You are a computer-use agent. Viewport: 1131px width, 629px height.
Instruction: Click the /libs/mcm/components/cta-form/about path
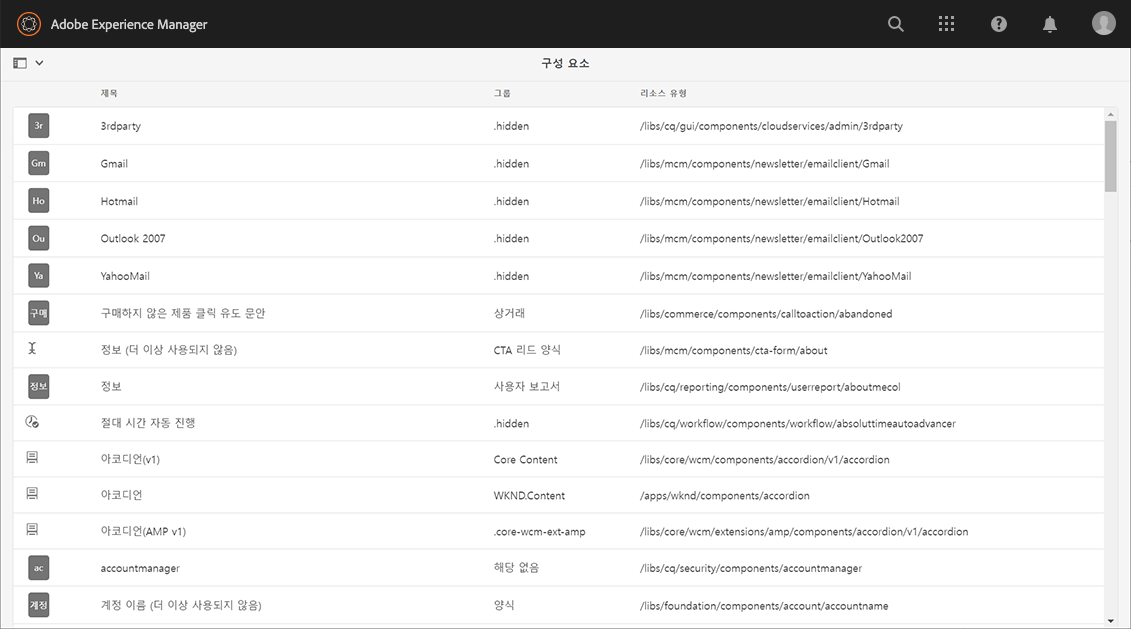[734, 351]
